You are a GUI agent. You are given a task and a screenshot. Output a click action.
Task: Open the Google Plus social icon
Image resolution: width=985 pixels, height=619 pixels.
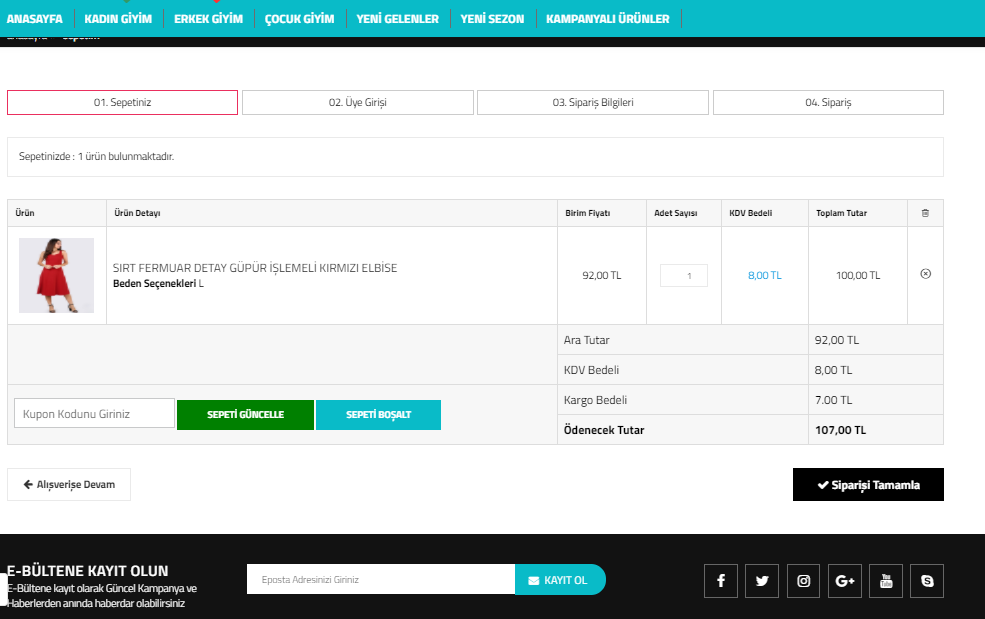[x=845, y=581]
